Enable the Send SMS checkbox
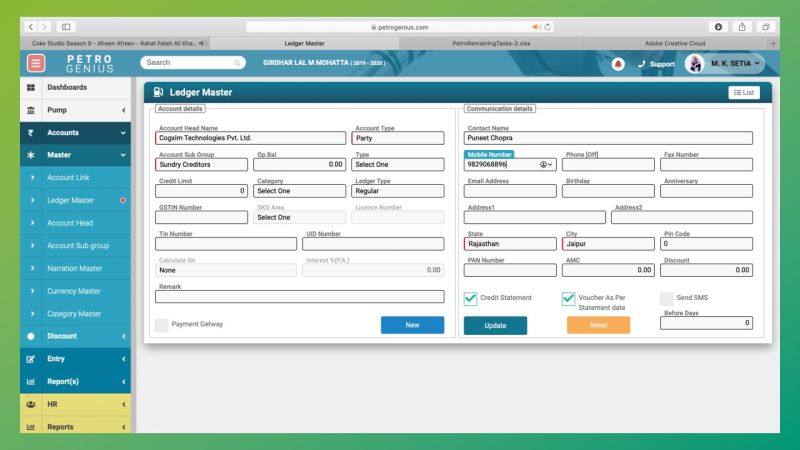 point(666,298)
